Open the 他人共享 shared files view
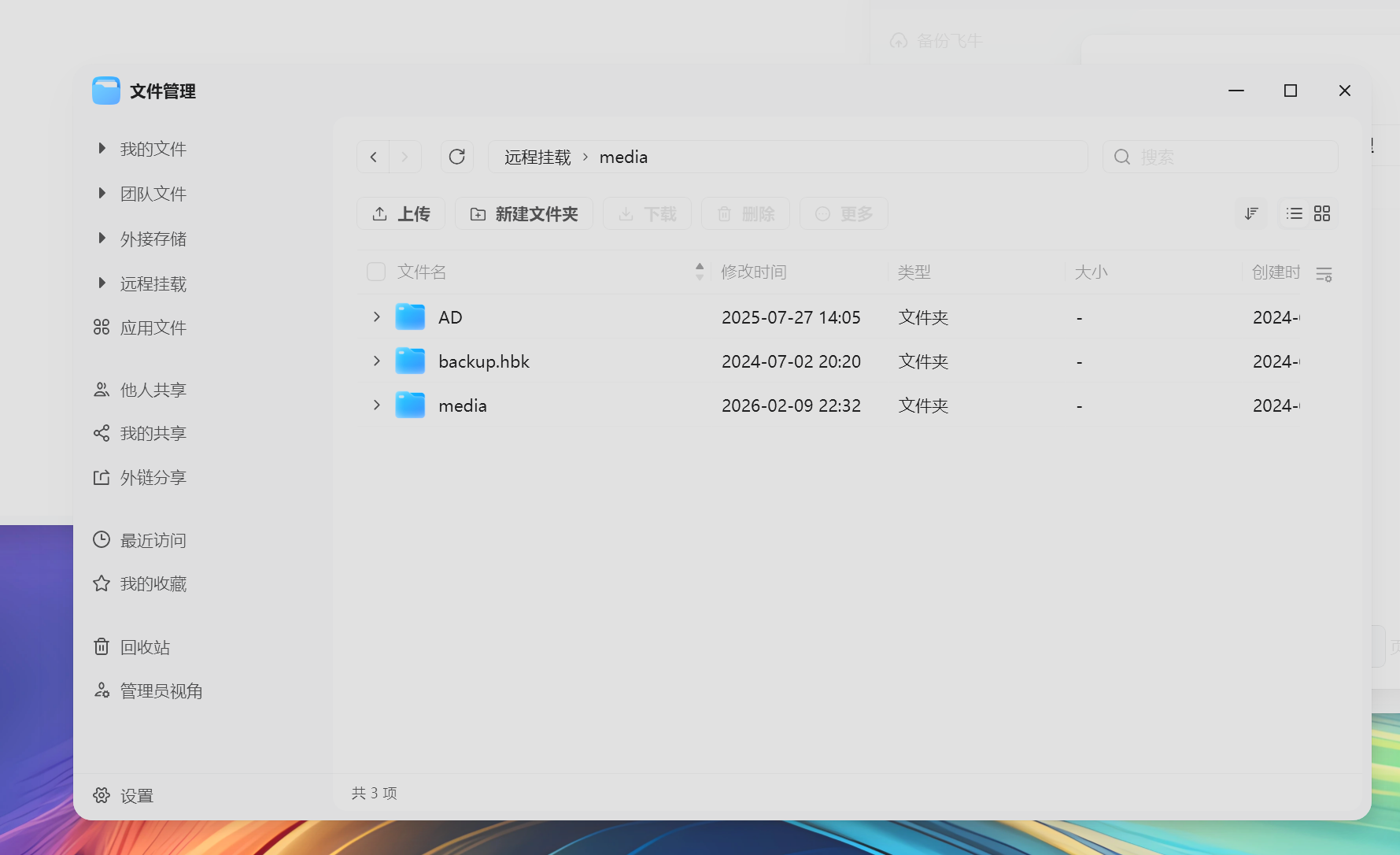 153,389
